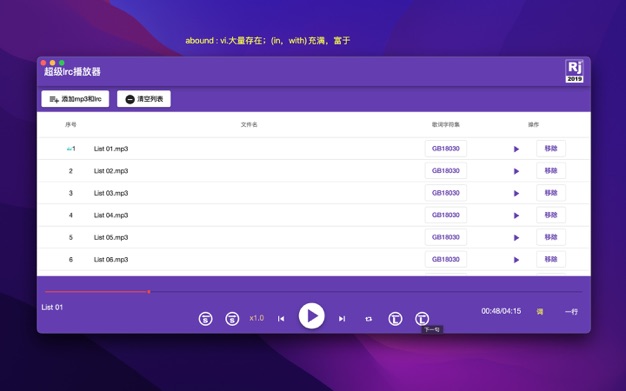Click the 文件名 column header
Screen dimensions: 626x391
pyautogui.click(x=249, y=125)
